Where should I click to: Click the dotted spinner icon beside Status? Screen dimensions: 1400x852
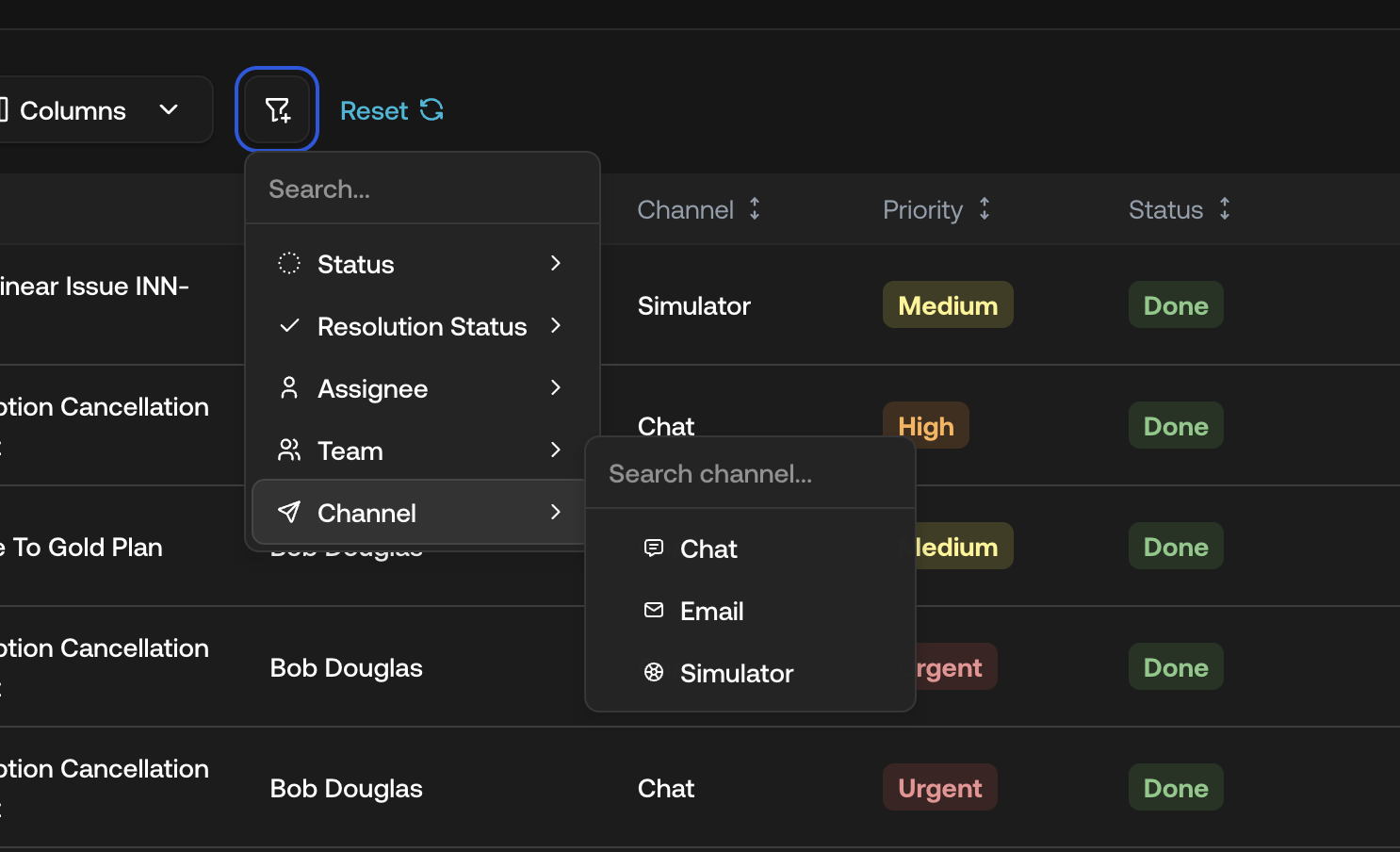(x=288, y=264)
